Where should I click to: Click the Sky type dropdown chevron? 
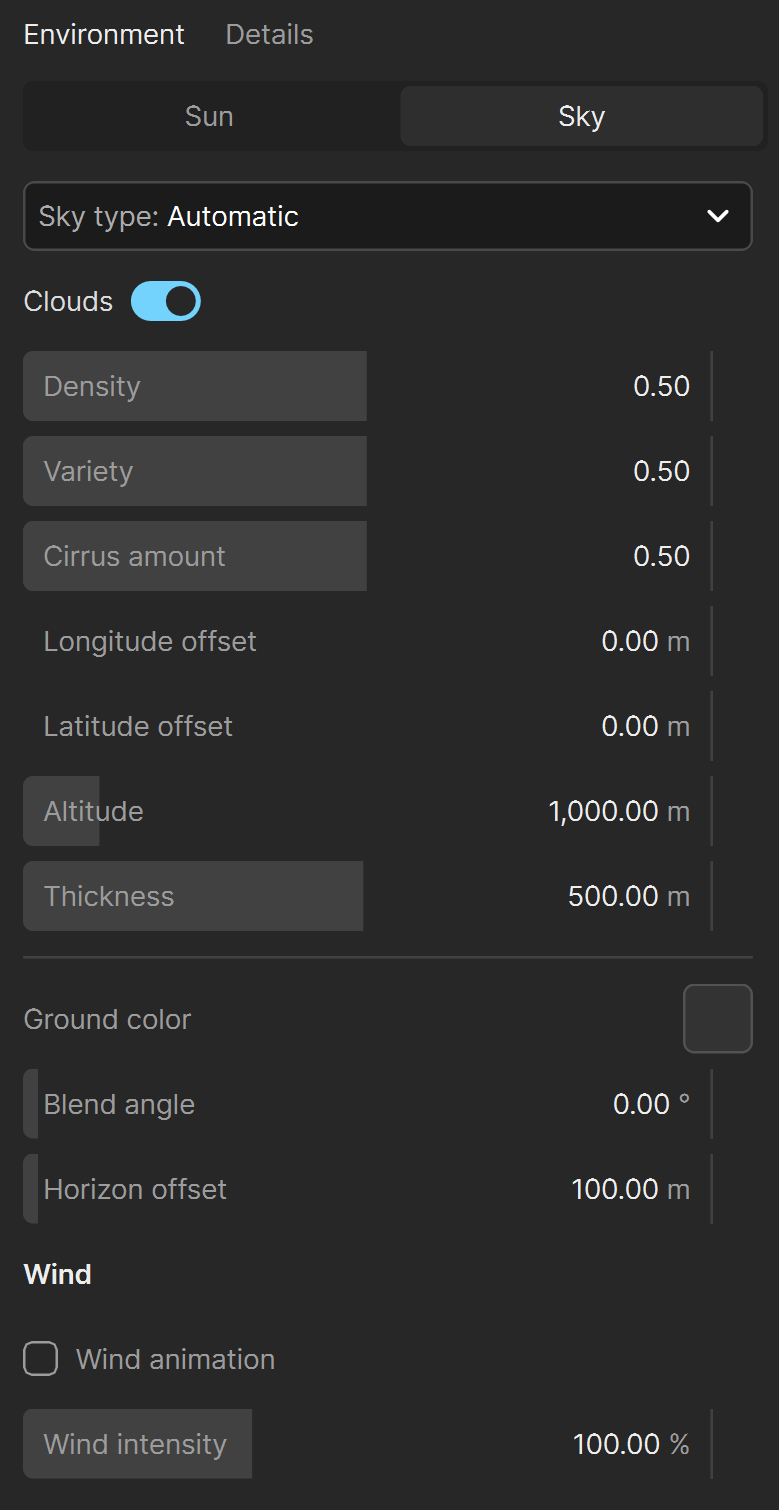point(717,216)
